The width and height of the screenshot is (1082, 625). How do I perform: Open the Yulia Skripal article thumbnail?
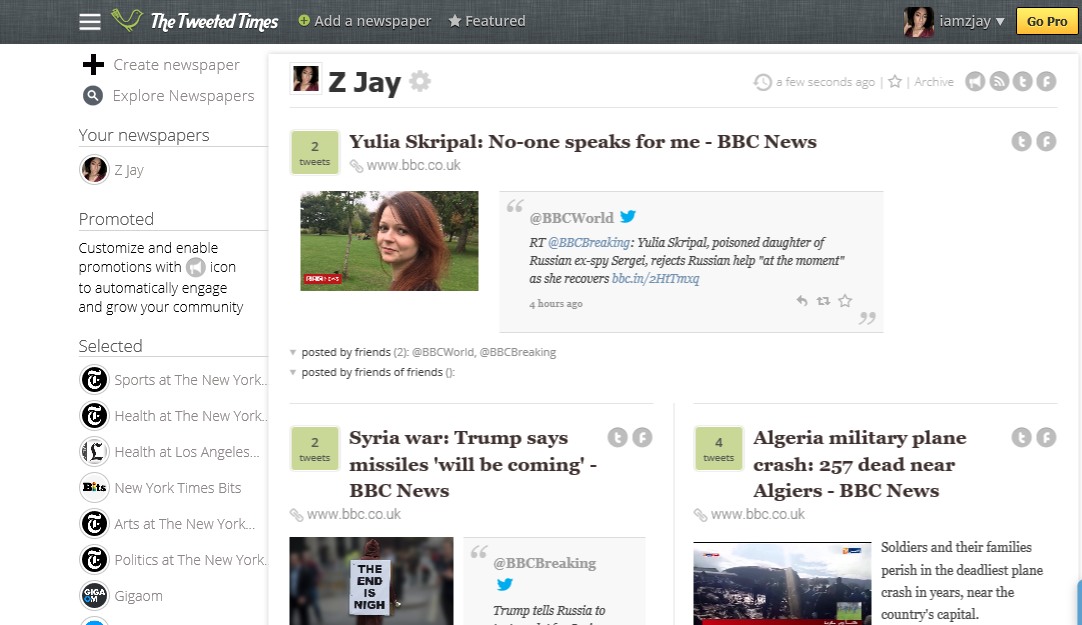[389, 241]
